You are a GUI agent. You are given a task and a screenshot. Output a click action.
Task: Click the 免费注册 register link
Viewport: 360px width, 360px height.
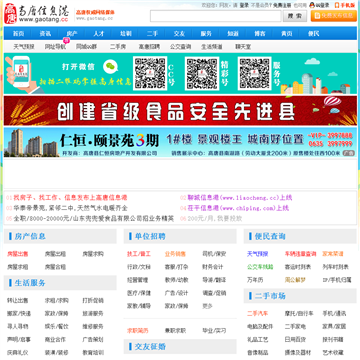point(282,5)
